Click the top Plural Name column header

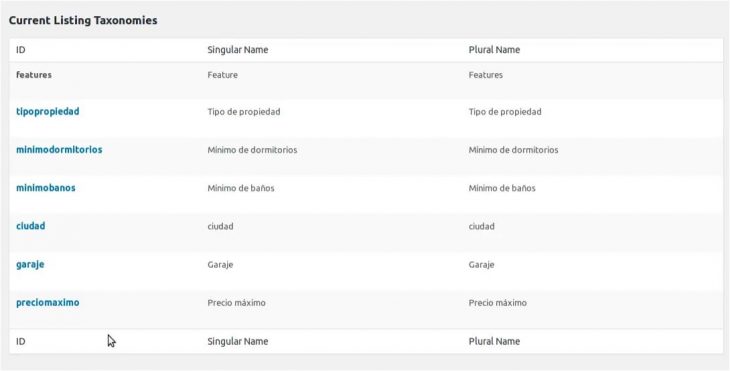point(494,50)
